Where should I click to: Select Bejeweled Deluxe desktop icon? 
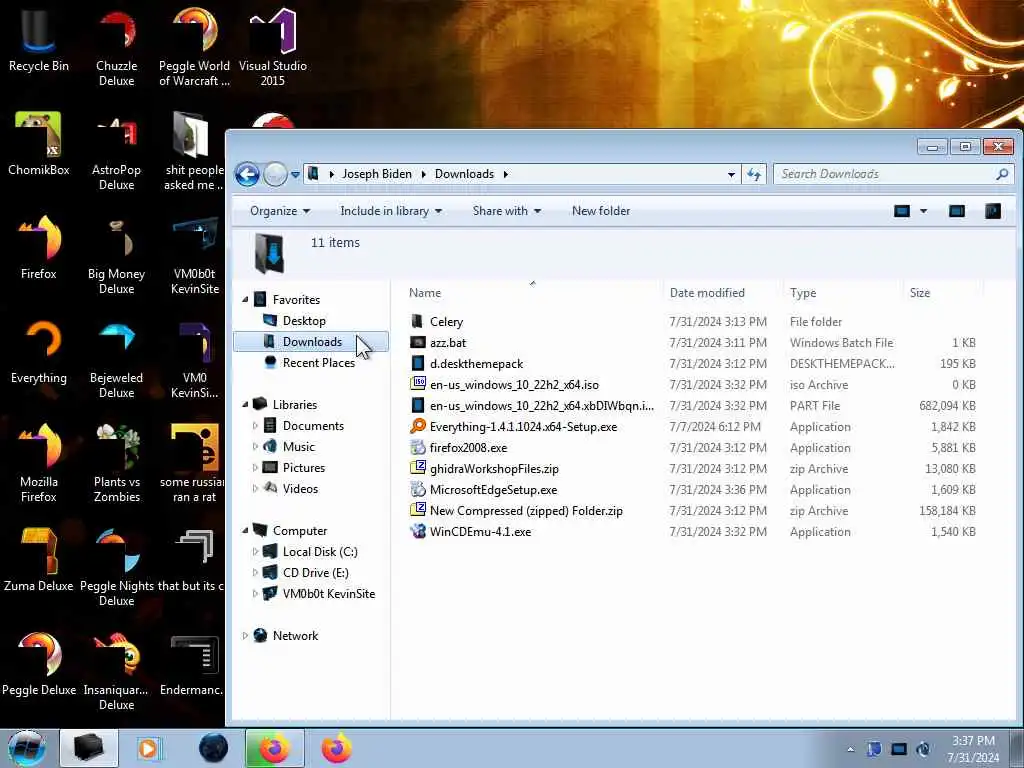(116, 359)
